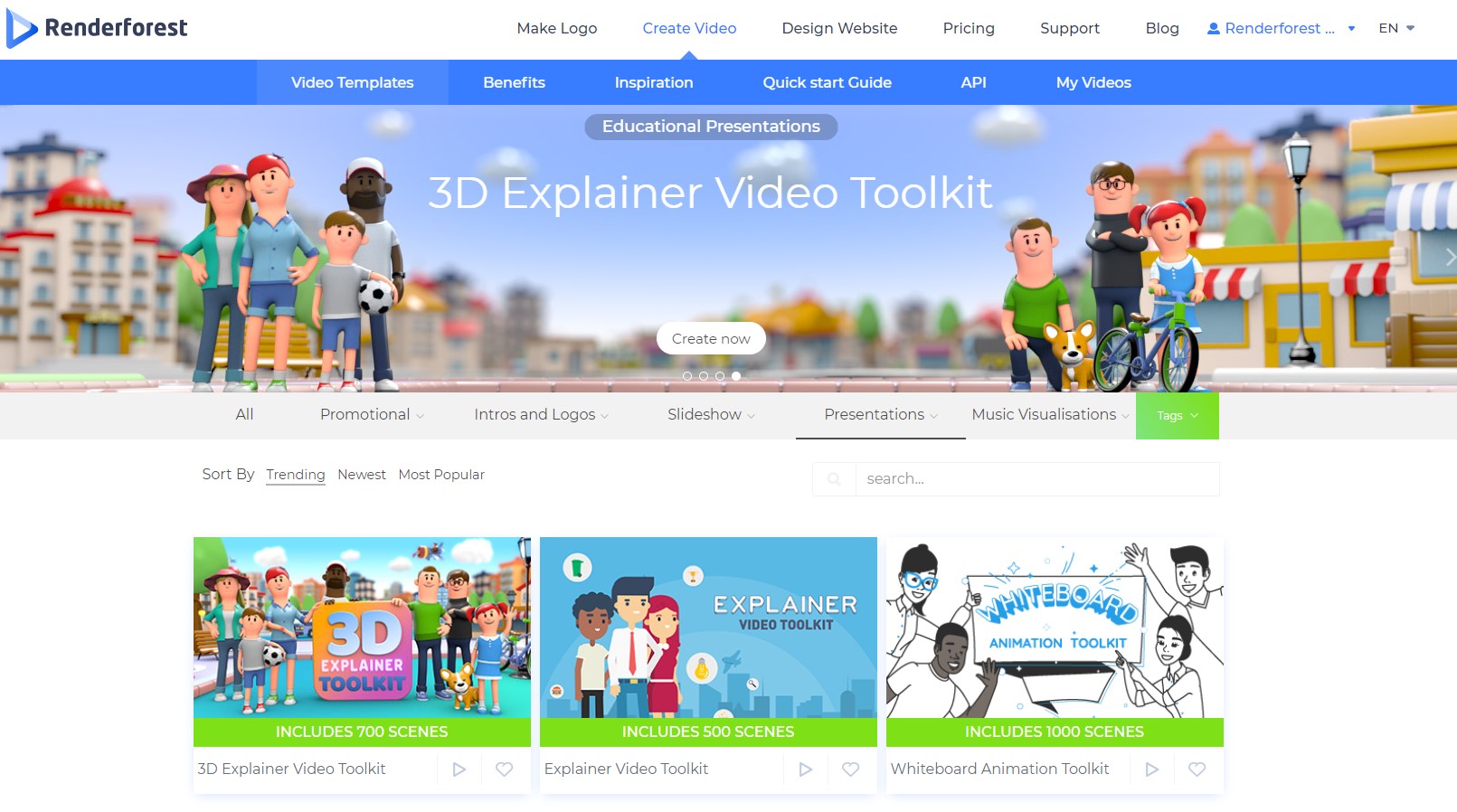Sort templates by Most Popular

441,475
